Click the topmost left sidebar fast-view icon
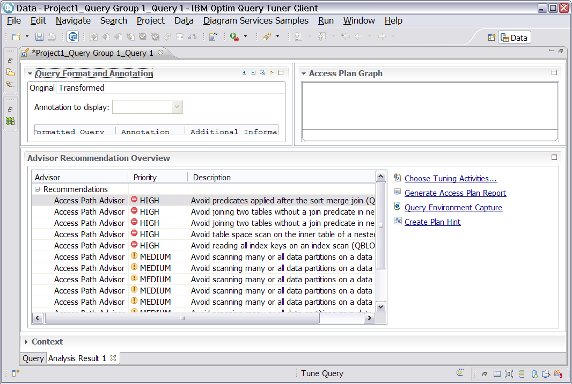Image resolution: width=572 pixels, height=384 pixels. point(10,61)
